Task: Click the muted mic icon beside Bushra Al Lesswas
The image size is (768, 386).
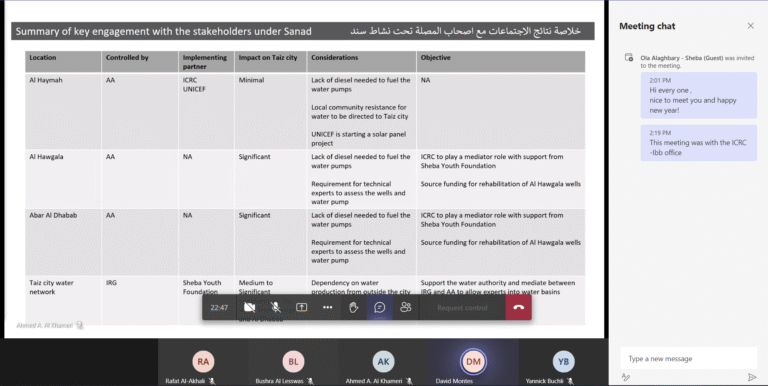Action: tap(311, 381)
